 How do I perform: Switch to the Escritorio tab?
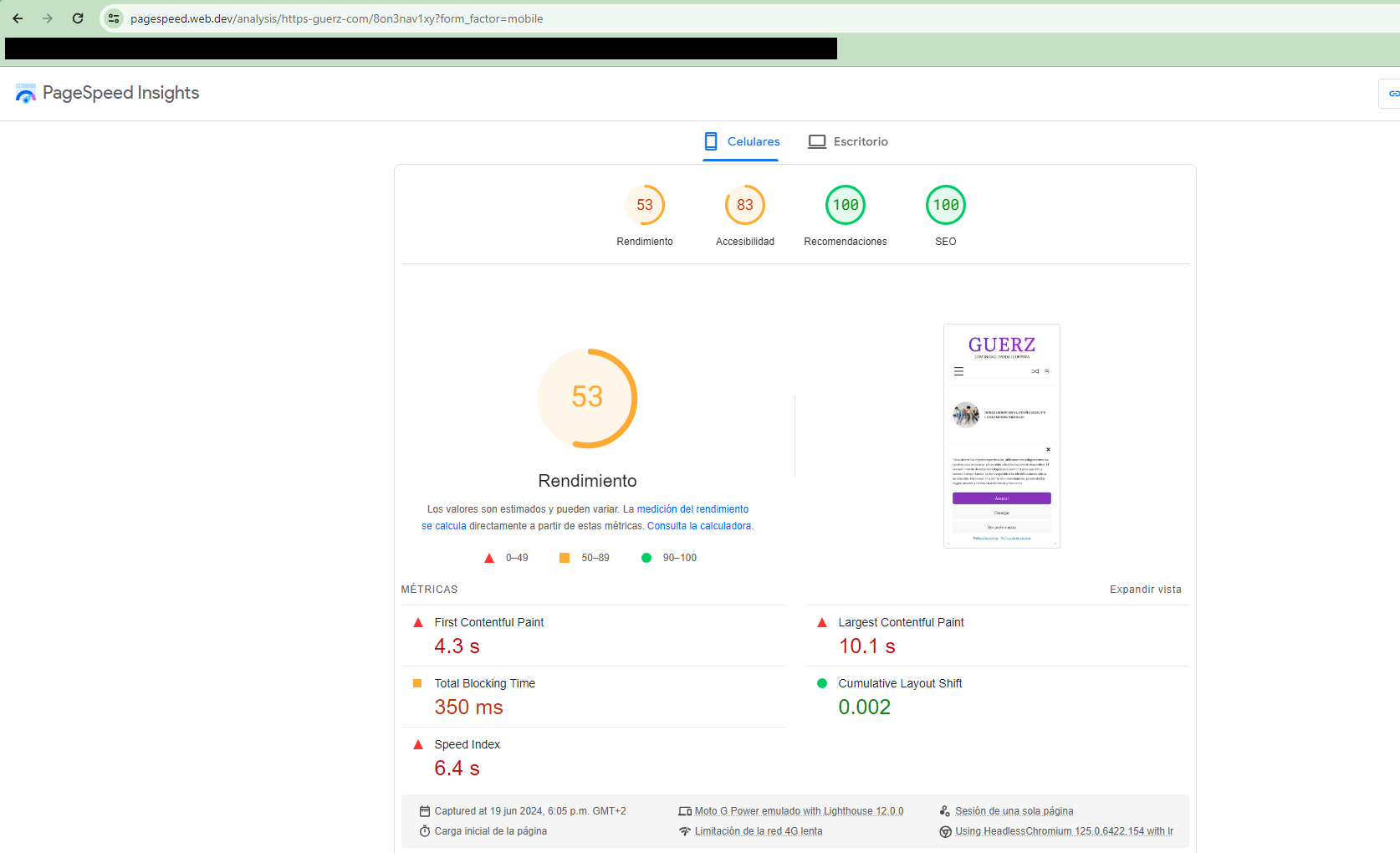(x=848, y=141)
